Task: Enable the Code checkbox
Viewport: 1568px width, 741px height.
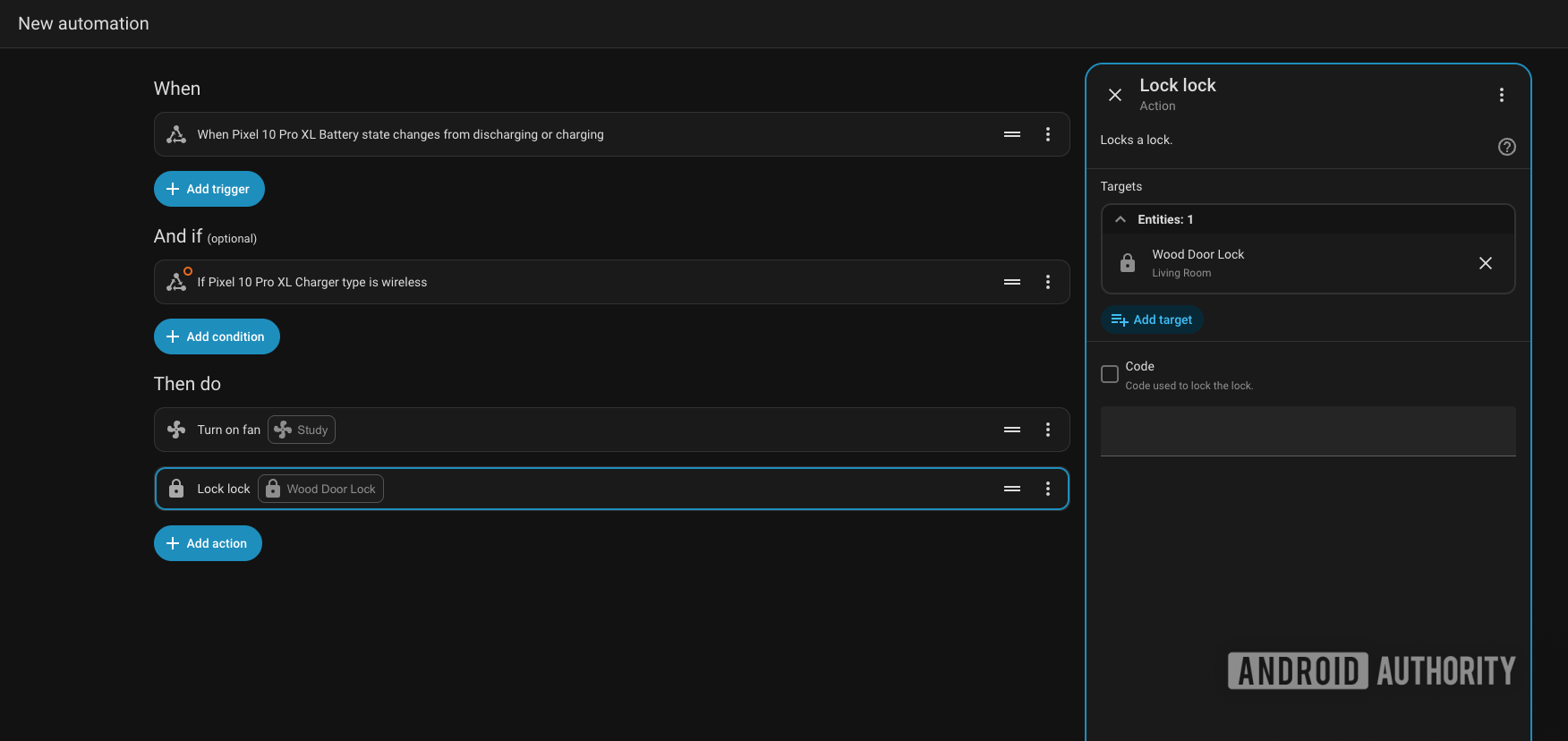Action: (1110, 374)
